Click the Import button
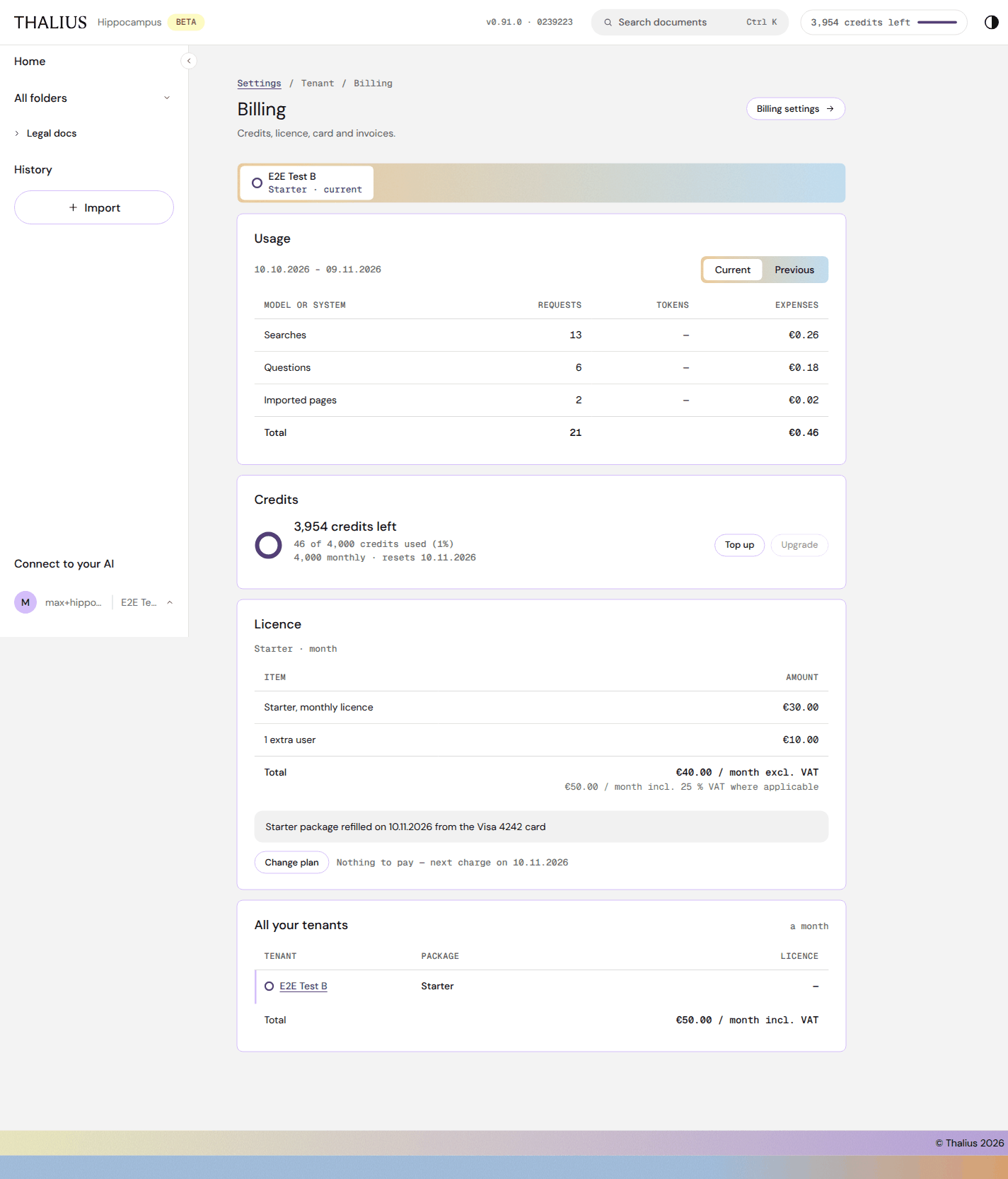 [x=94, y=207]
